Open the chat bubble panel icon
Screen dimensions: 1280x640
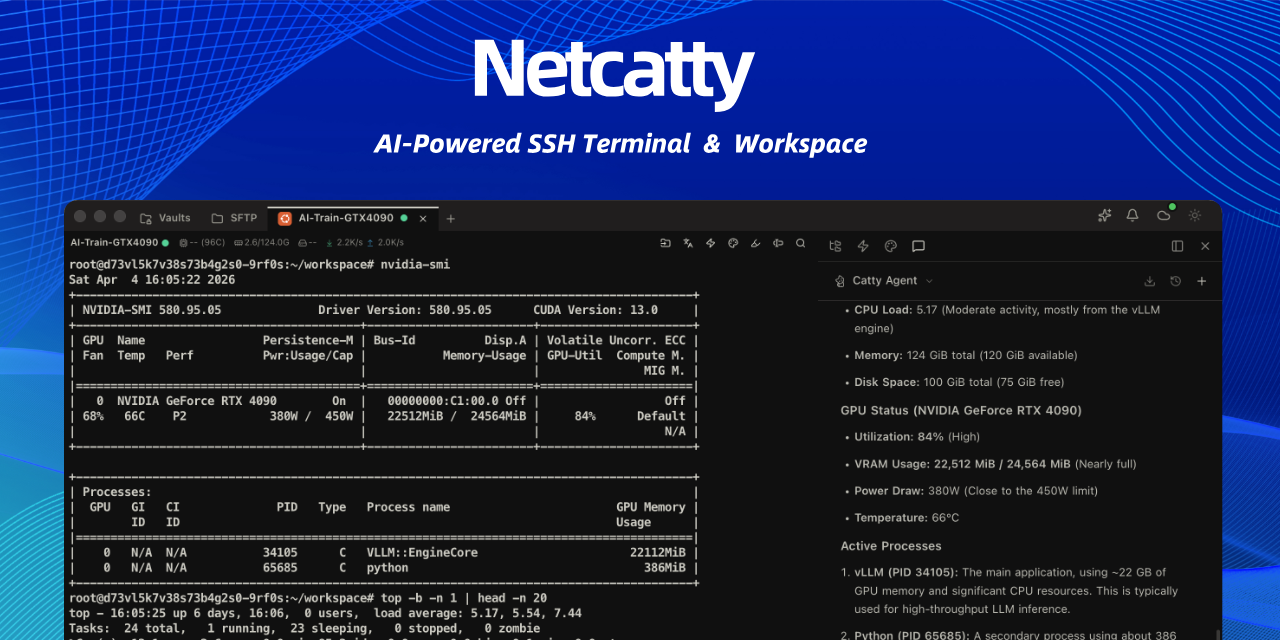coord(918,246)
